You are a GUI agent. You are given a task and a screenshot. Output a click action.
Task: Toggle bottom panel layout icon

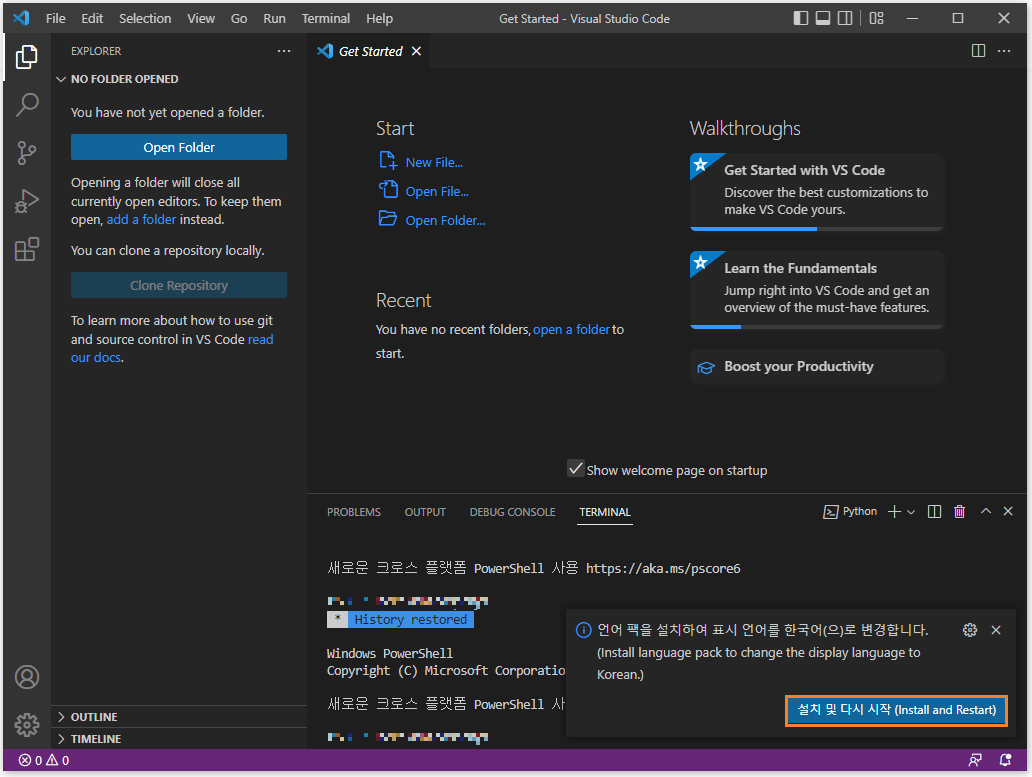tap(823, 18)
